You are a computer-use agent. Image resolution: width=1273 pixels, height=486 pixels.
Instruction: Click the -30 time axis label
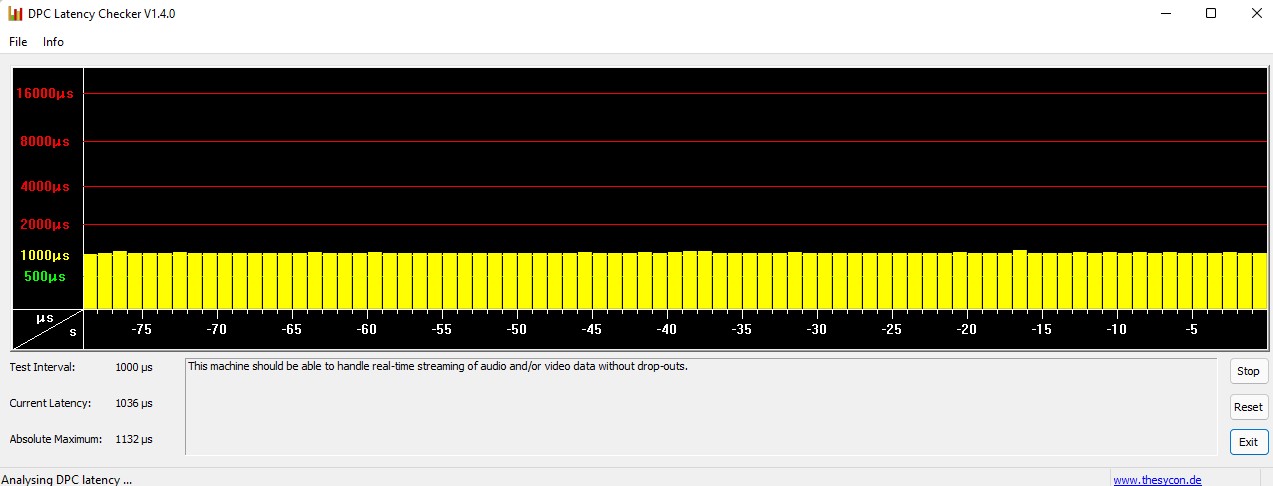click(x=816, y=329)
